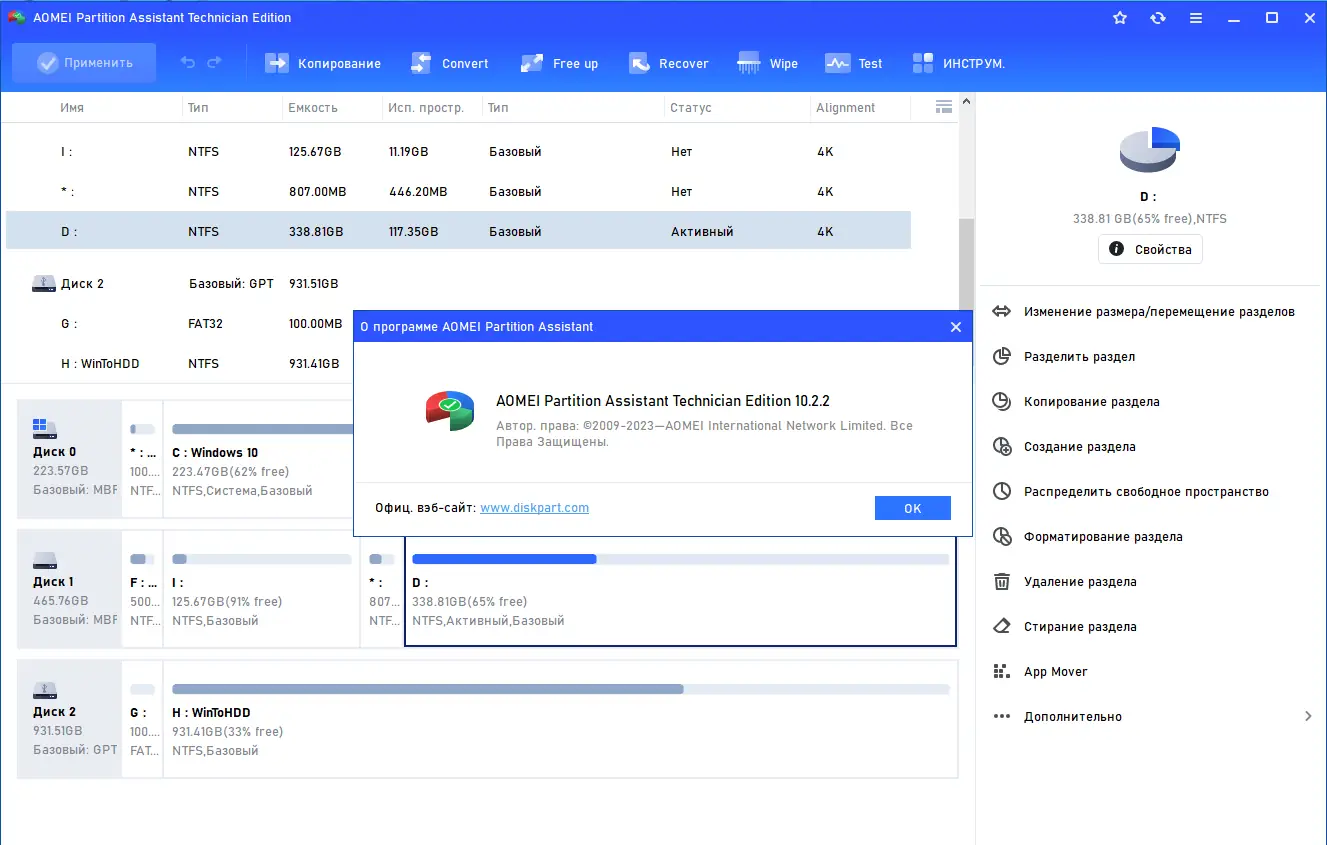Click the partition list scrollbar up arrow
The width and height of the screenshot is (1327, 845).
pyautogui.click(x=966, y=102)
